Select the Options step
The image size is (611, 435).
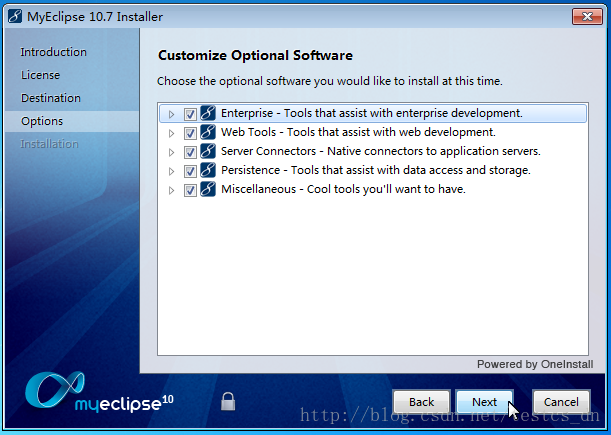coord(42,121)
